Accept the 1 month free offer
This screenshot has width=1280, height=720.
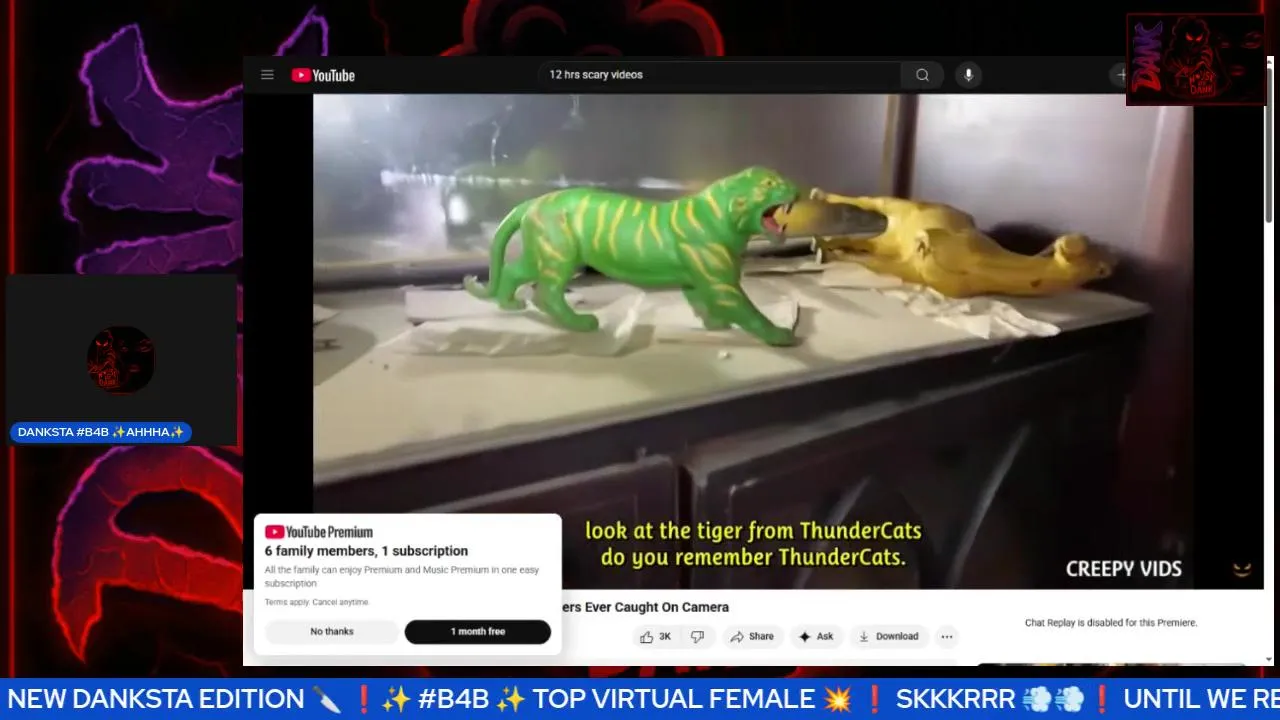[x=478, y=632]
